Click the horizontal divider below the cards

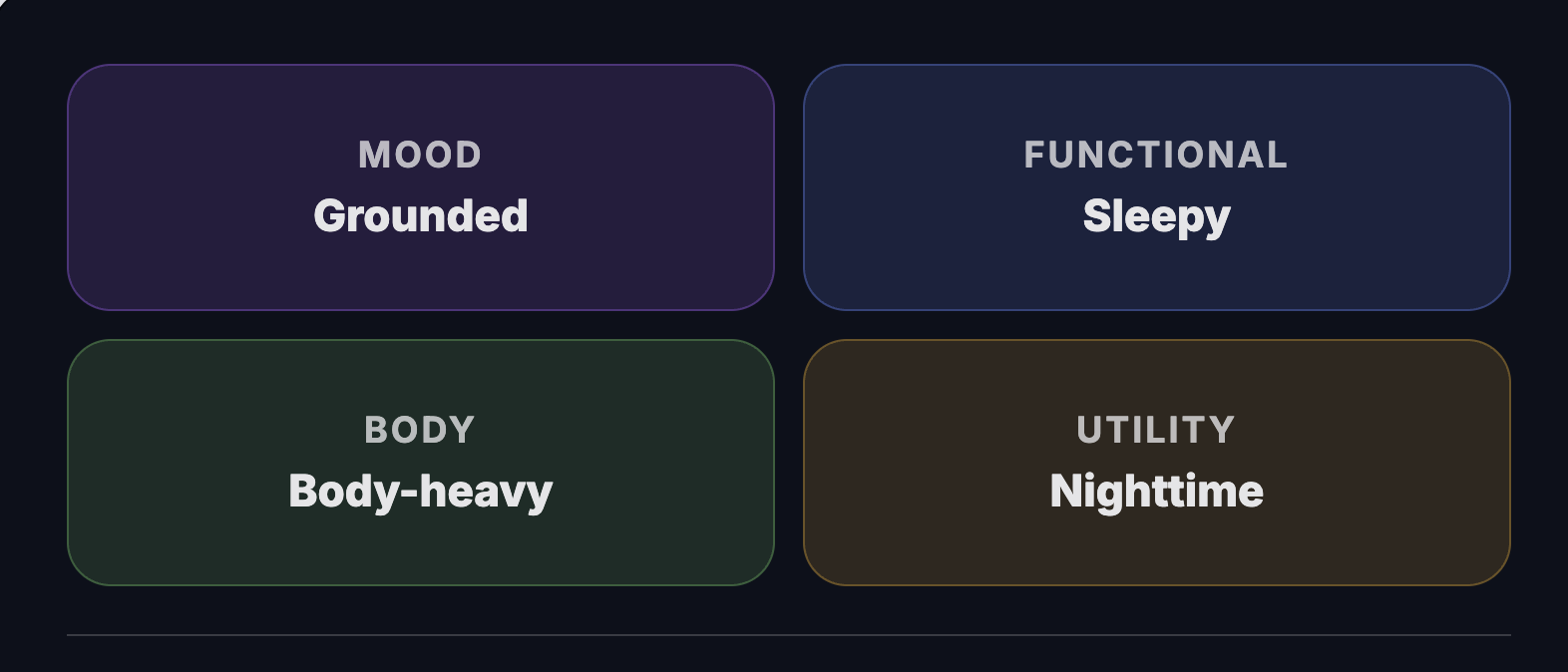(788, 634)
